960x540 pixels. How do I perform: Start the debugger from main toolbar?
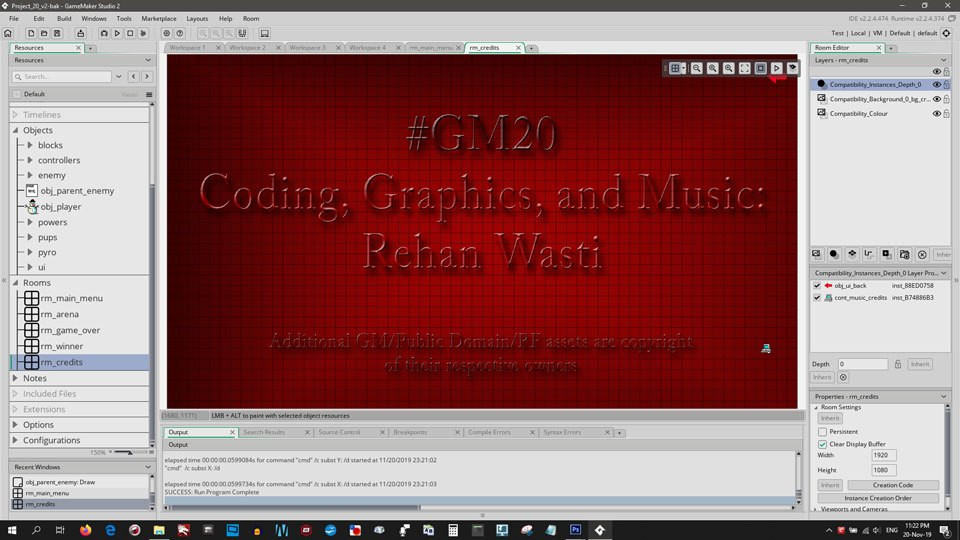[x=104, y=33]
